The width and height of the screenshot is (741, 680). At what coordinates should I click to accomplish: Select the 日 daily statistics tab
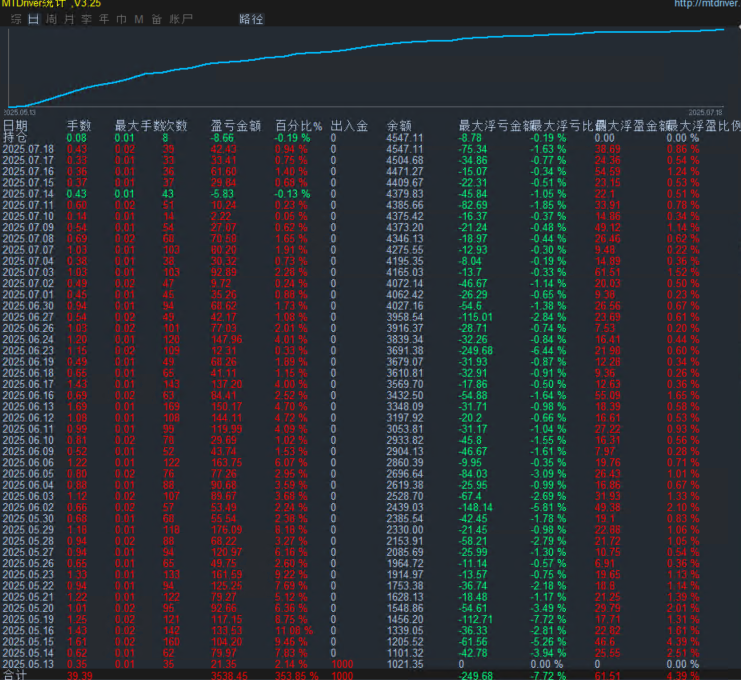[34, 19]
